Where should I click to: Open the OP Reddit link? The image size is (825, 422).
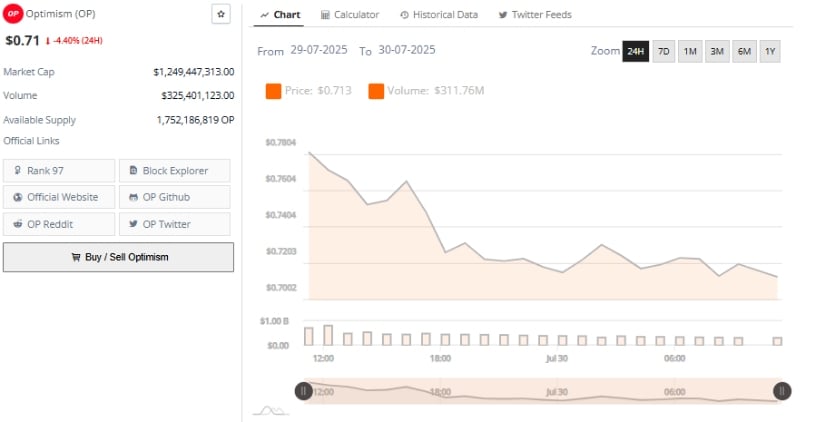click(x=59, y=224)
